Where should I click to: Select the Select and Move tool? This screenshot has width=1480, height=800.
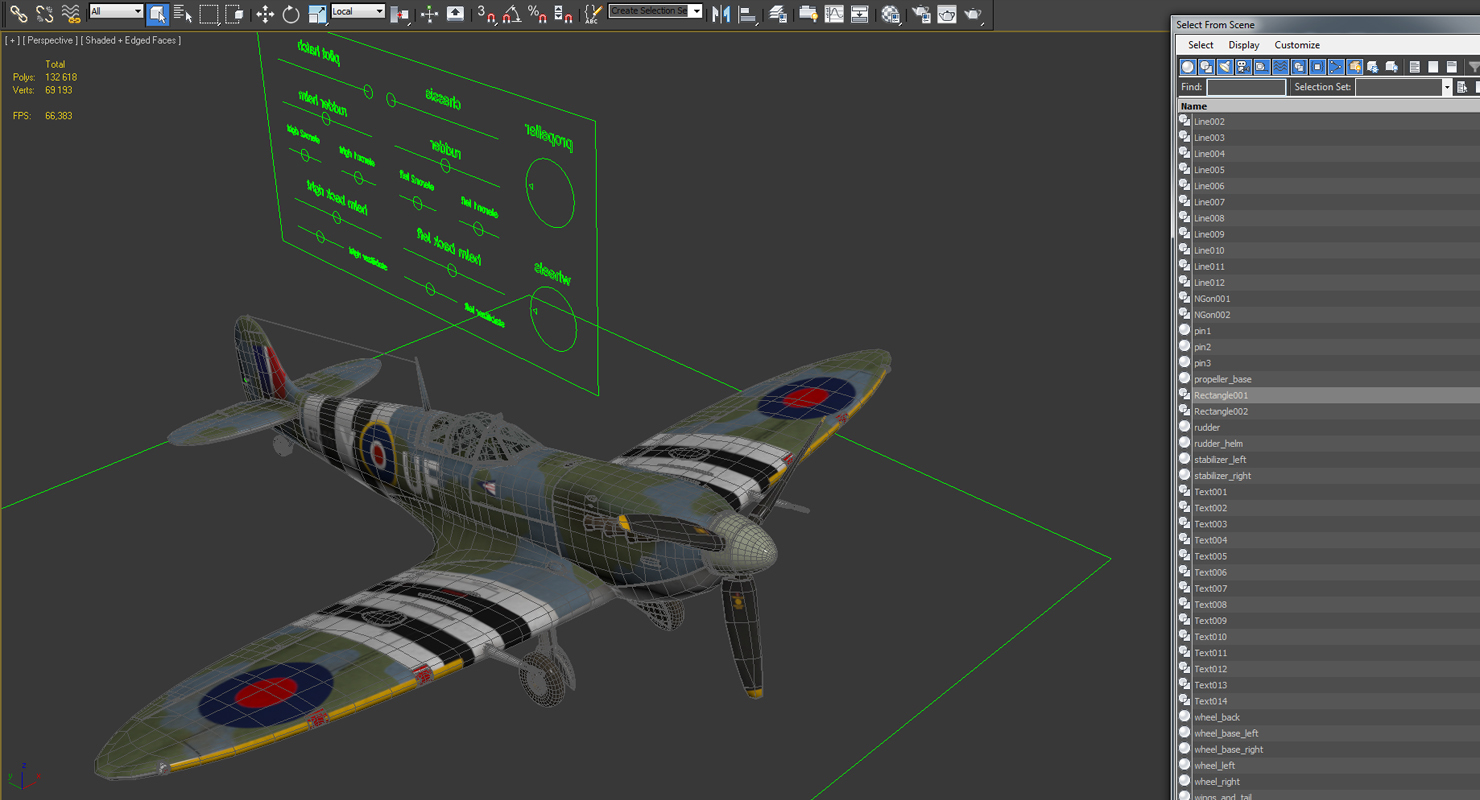coord(265,14)
